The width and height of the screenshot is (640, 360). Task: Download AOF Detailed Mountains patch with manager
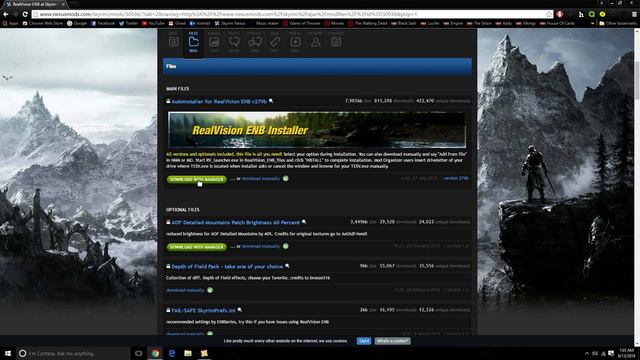196,247
